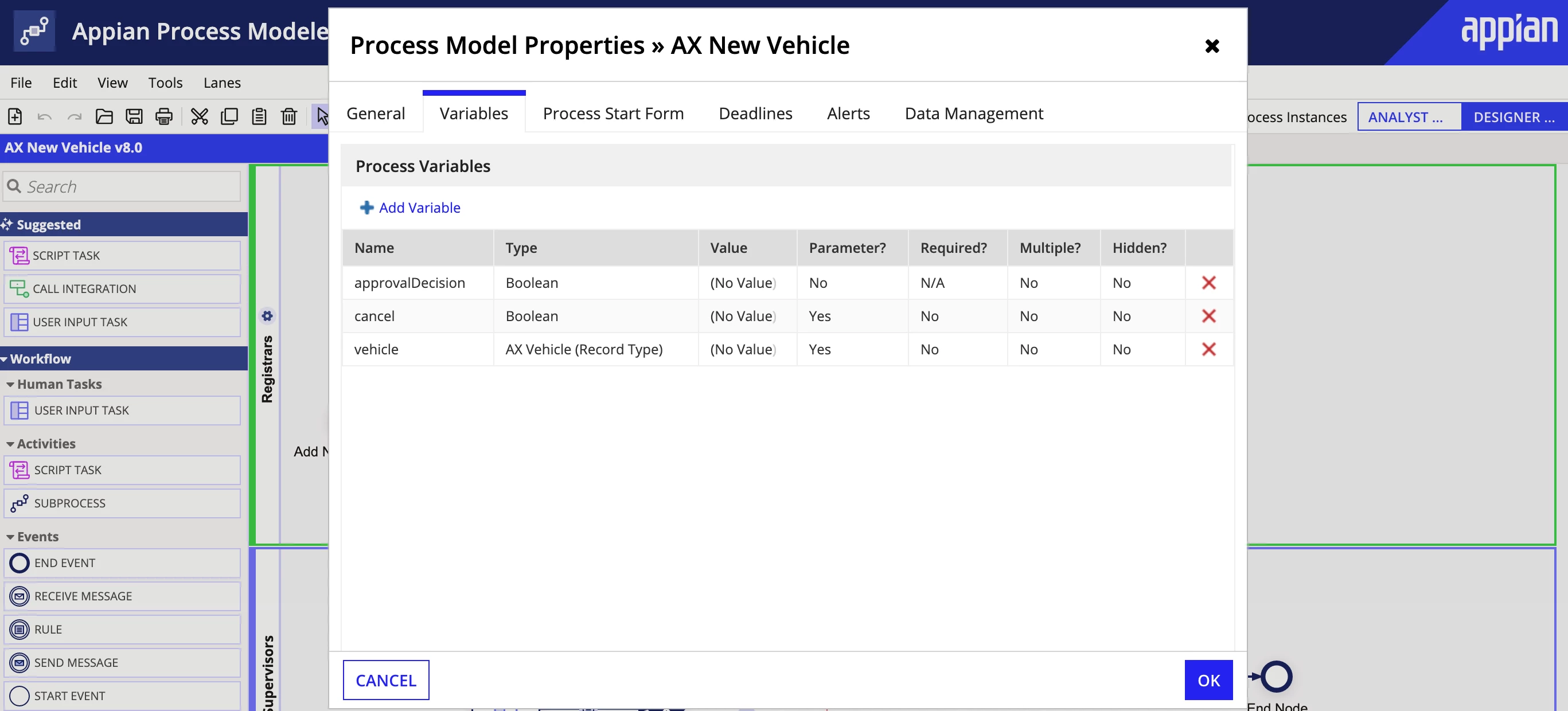This screenshot has width=1568, height=711.
Task: Collapse the Workflow palette section
Action: 5,359
